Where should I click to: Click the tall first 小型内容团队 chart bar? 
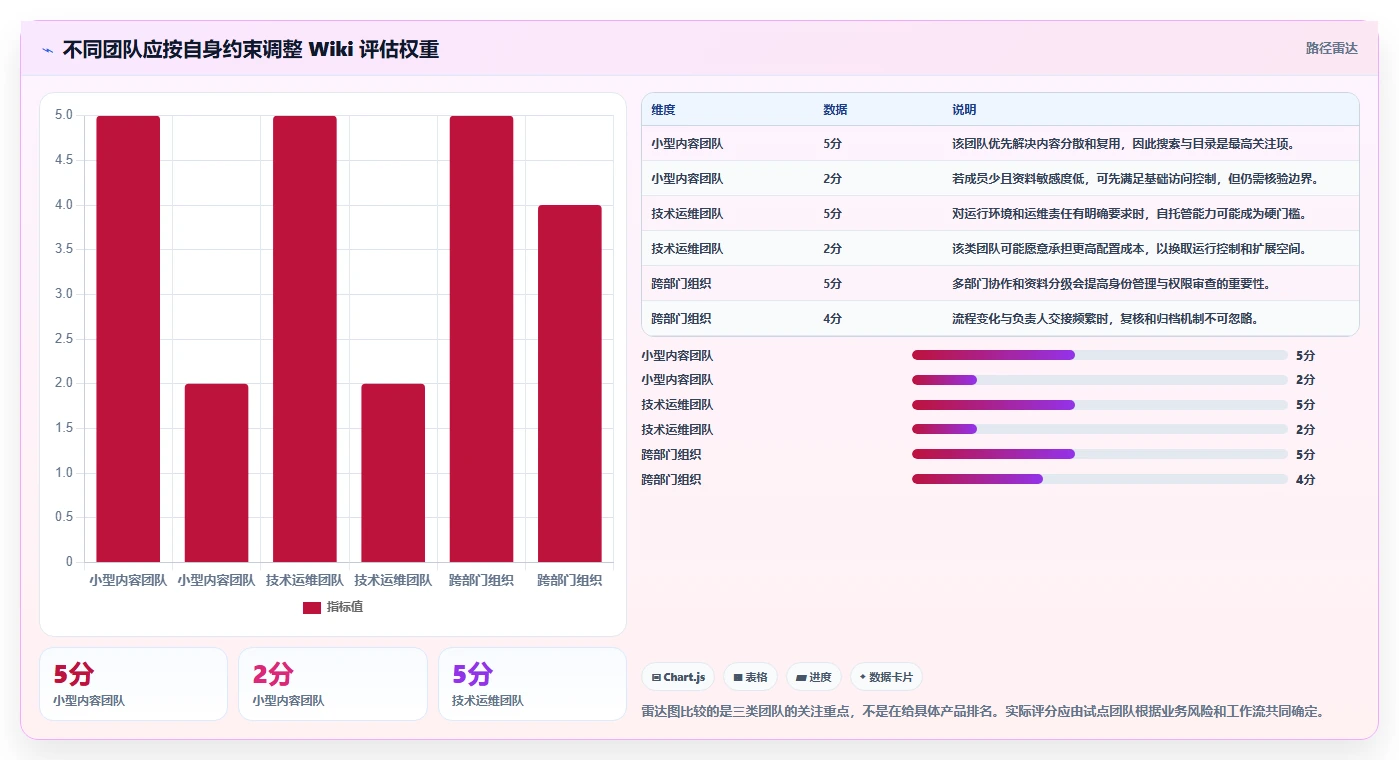pos(128,339)
